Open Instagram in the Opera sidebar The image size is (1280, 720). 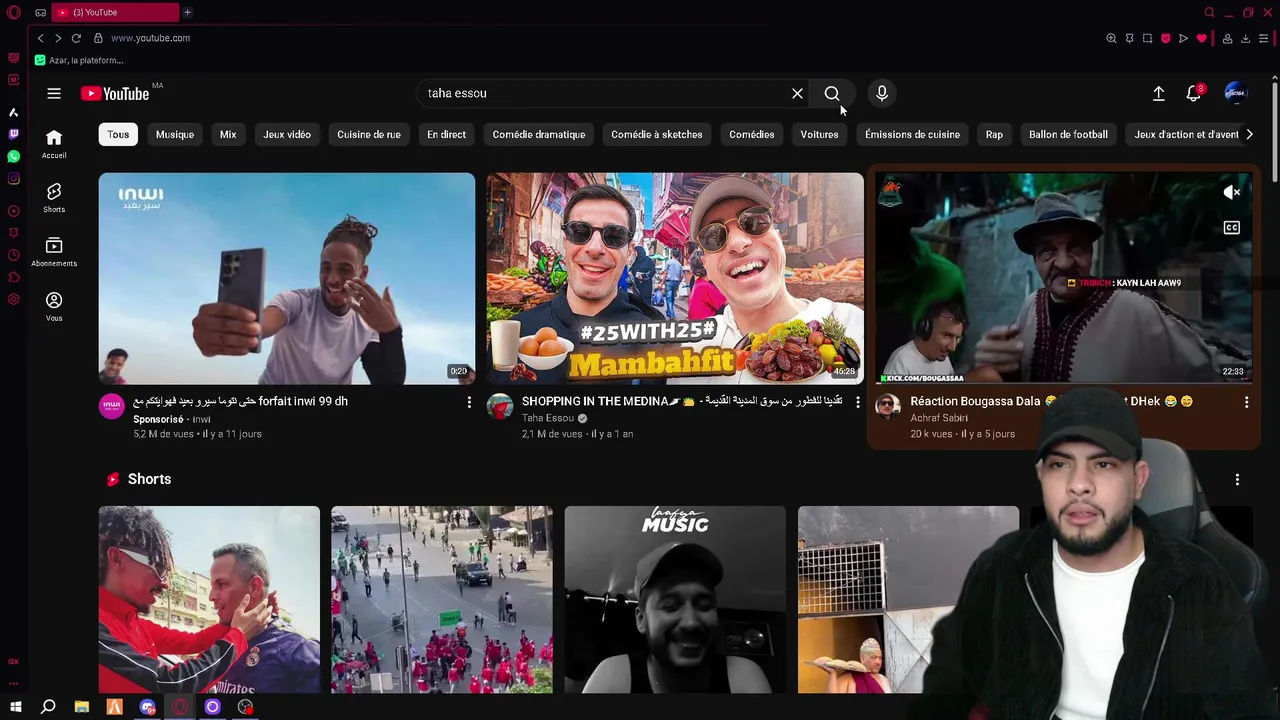point(13,179)
